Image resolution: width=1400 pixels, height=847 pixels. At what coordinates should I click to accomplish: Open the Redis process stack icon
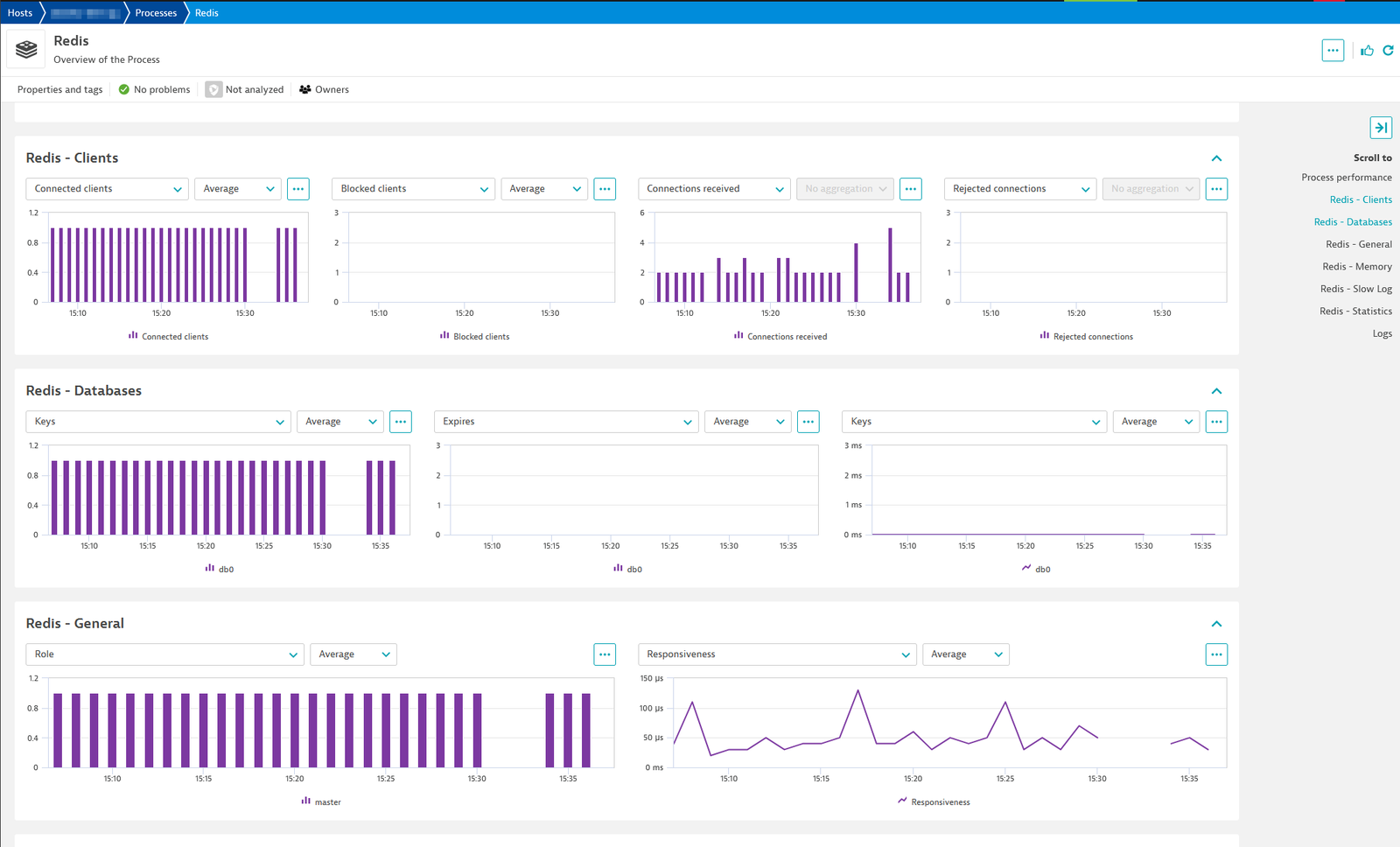(x=26, y=49)
